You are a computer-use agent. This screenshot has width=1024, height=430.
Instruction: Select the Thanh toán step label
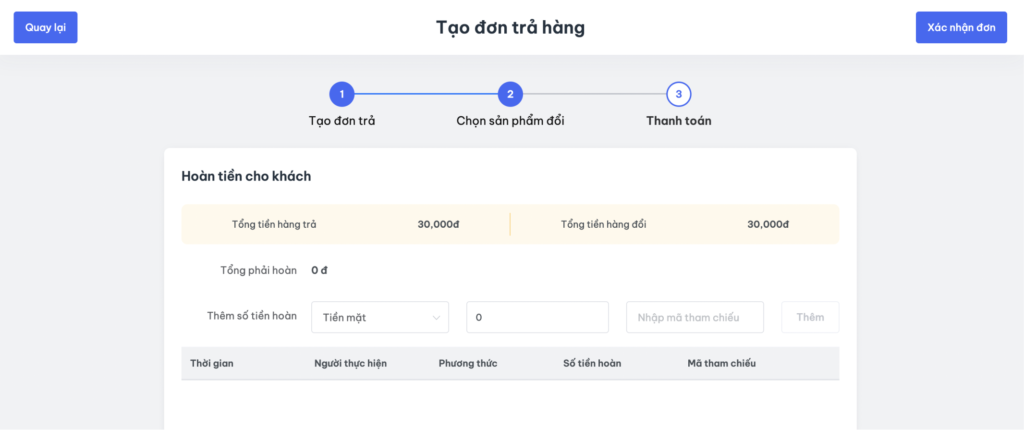679,121
